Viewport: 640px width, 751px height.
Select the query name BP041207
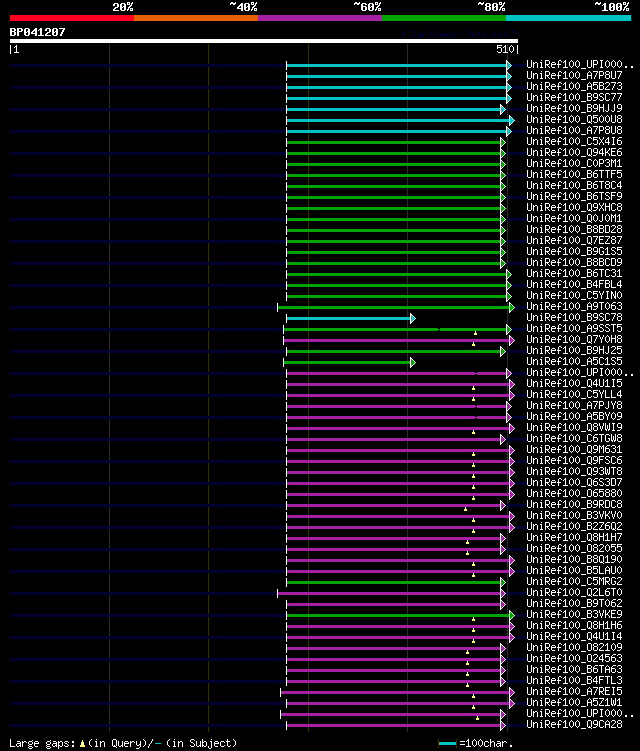(x=37, y=32)
